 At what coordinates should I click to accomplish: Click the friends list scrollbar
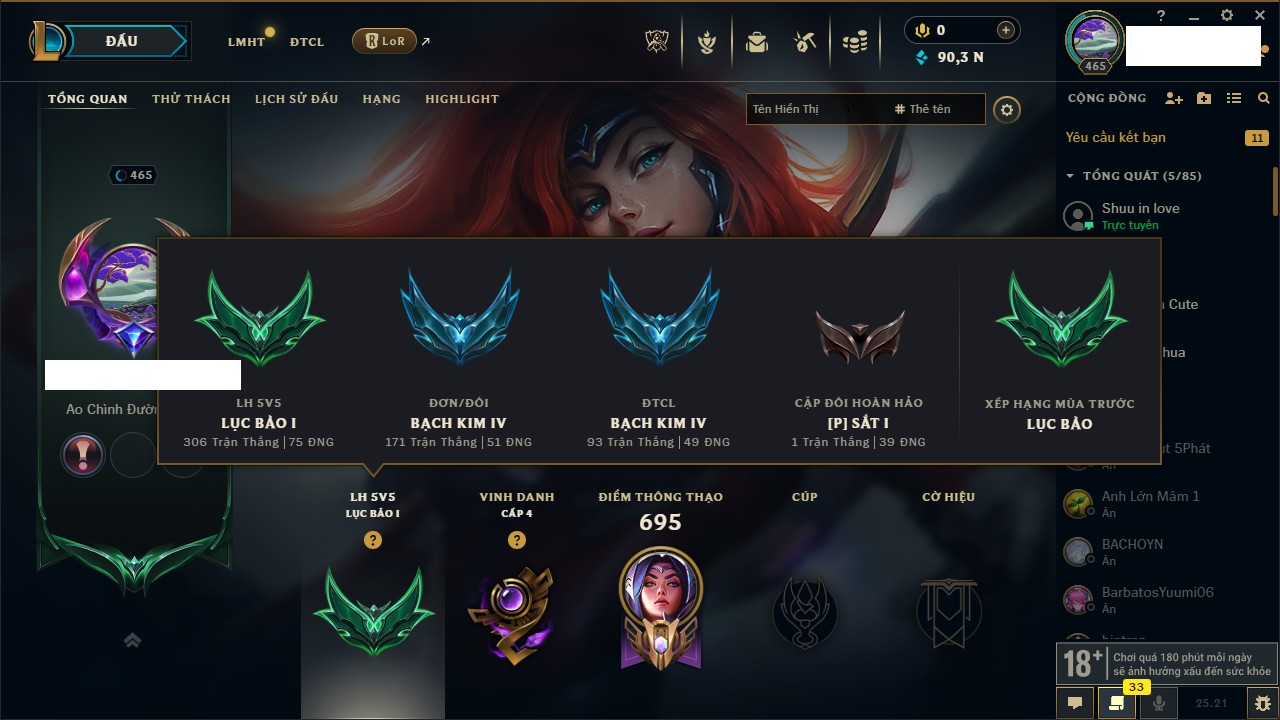pos(1275,190)
